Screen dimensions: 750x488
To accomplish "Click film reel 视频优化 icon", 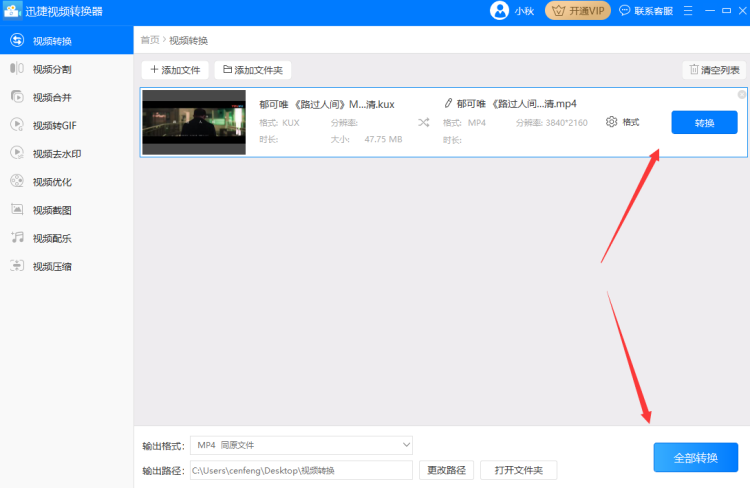I will tap(17, 181).
